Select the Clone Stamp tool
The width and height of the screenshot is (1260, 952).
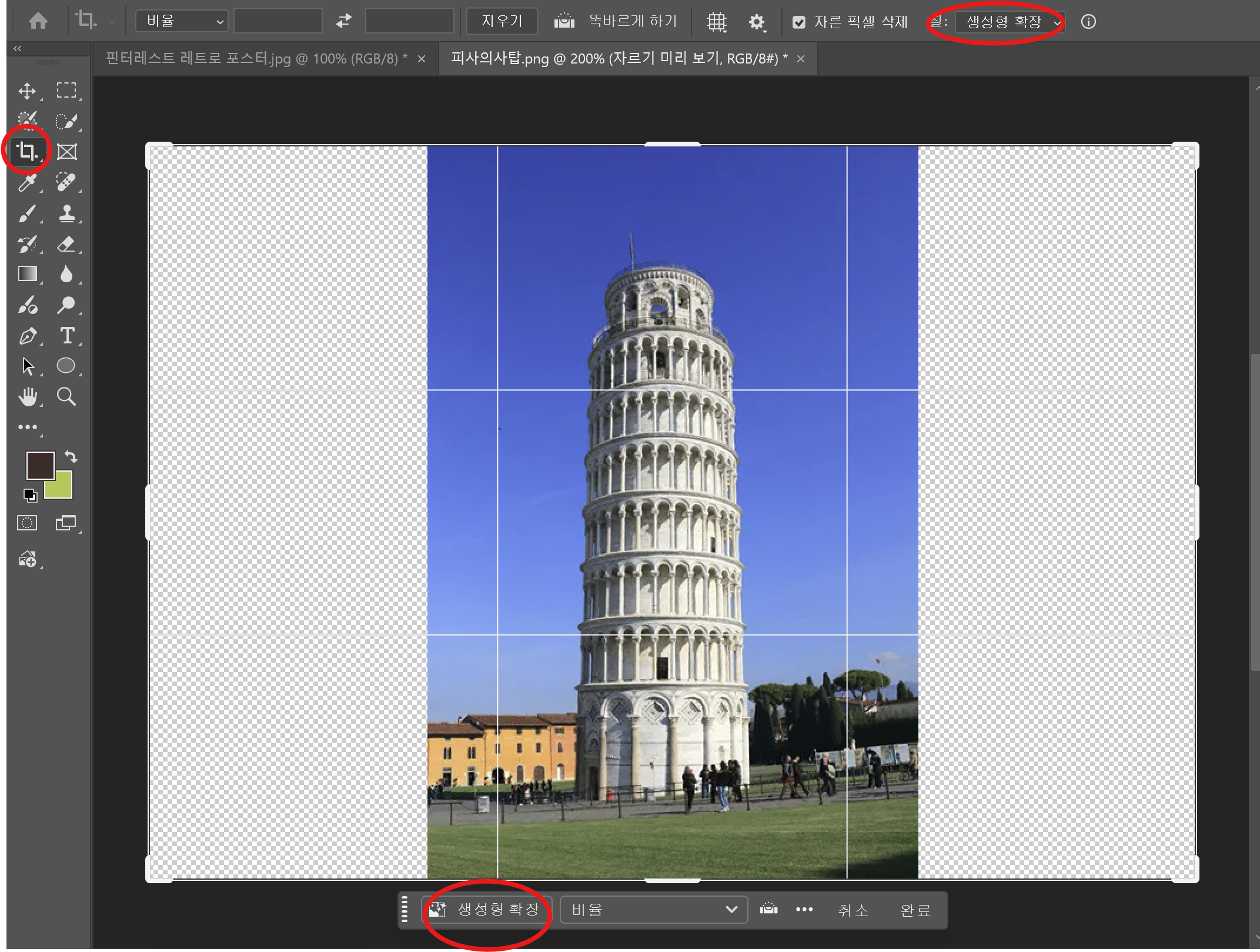point(67,213)
